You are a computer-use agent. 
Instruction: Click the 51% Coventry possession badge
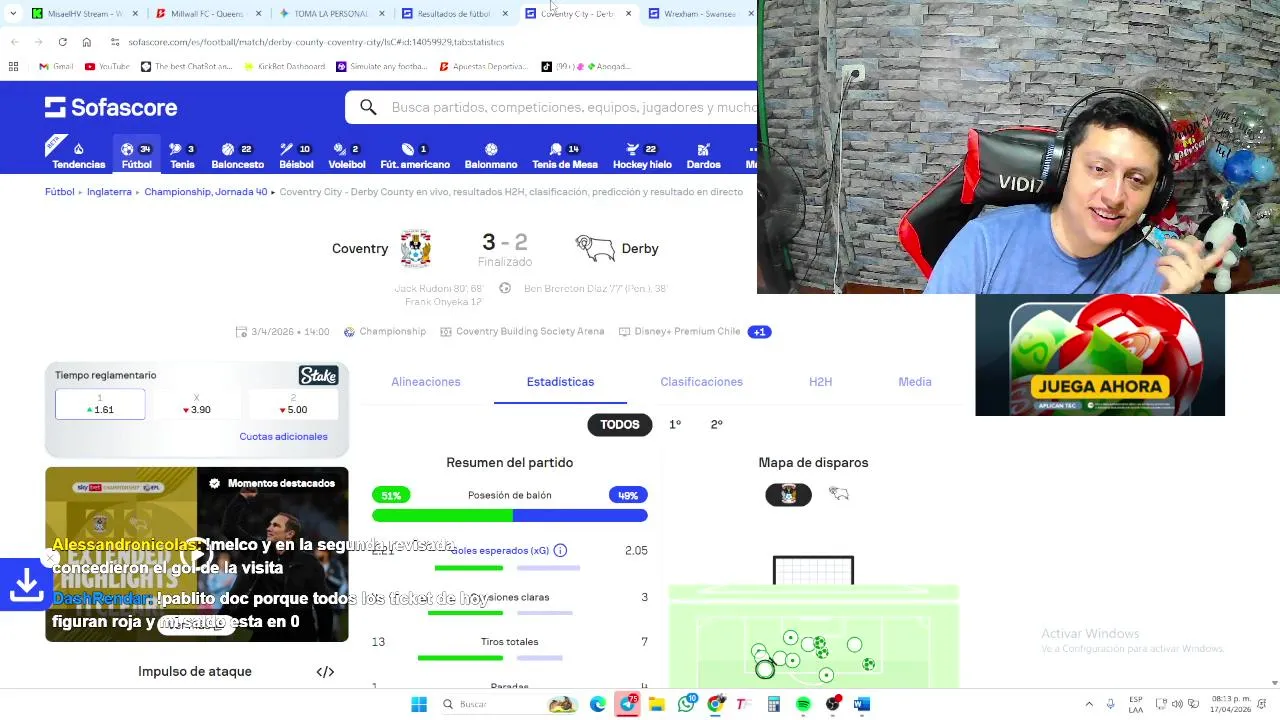[x=390, y=495]
